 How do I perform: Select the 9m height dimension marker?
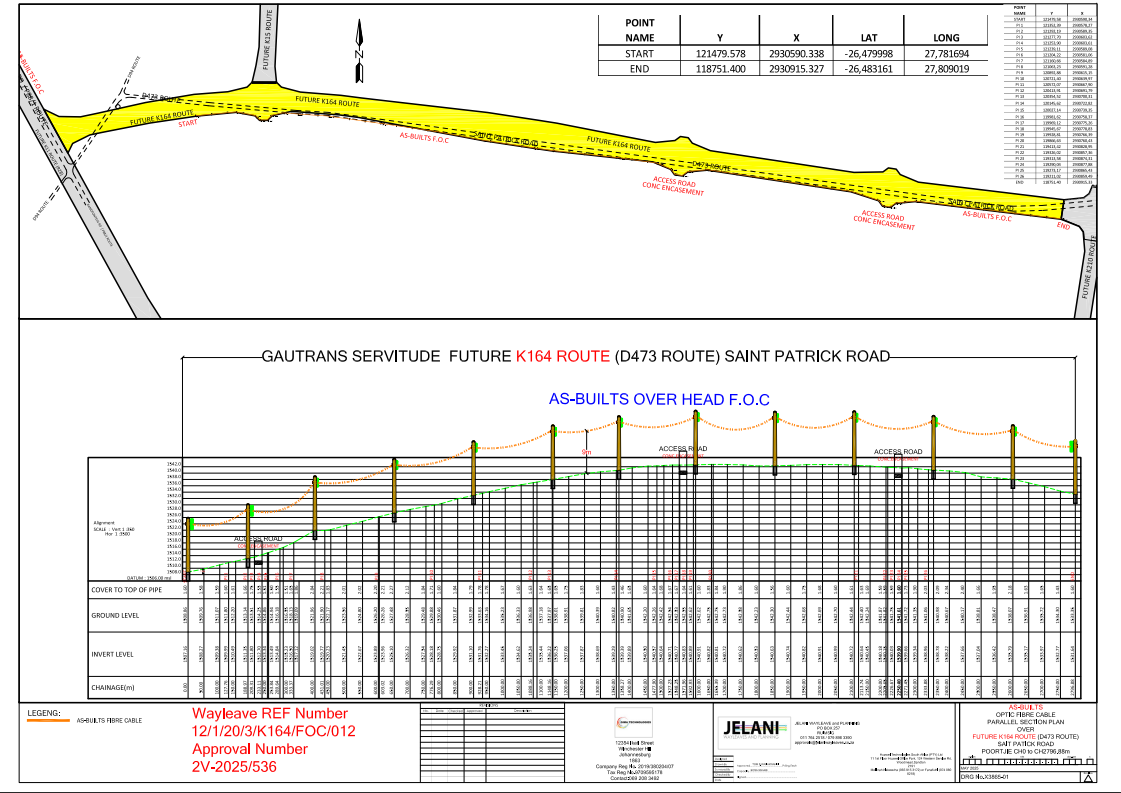[x=587, y=452]
